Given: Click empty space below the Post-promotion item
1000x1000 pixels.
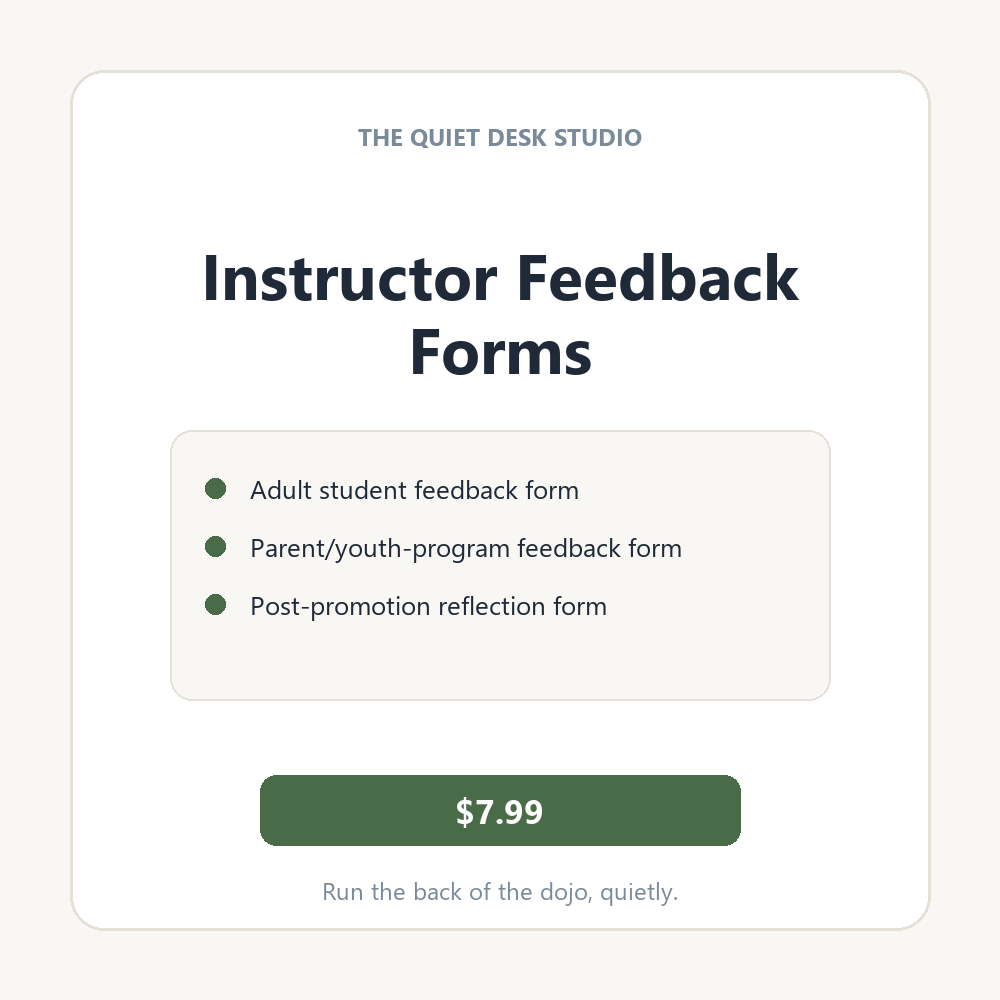Looking at the screenshot, I should click(x=501, y=660).
